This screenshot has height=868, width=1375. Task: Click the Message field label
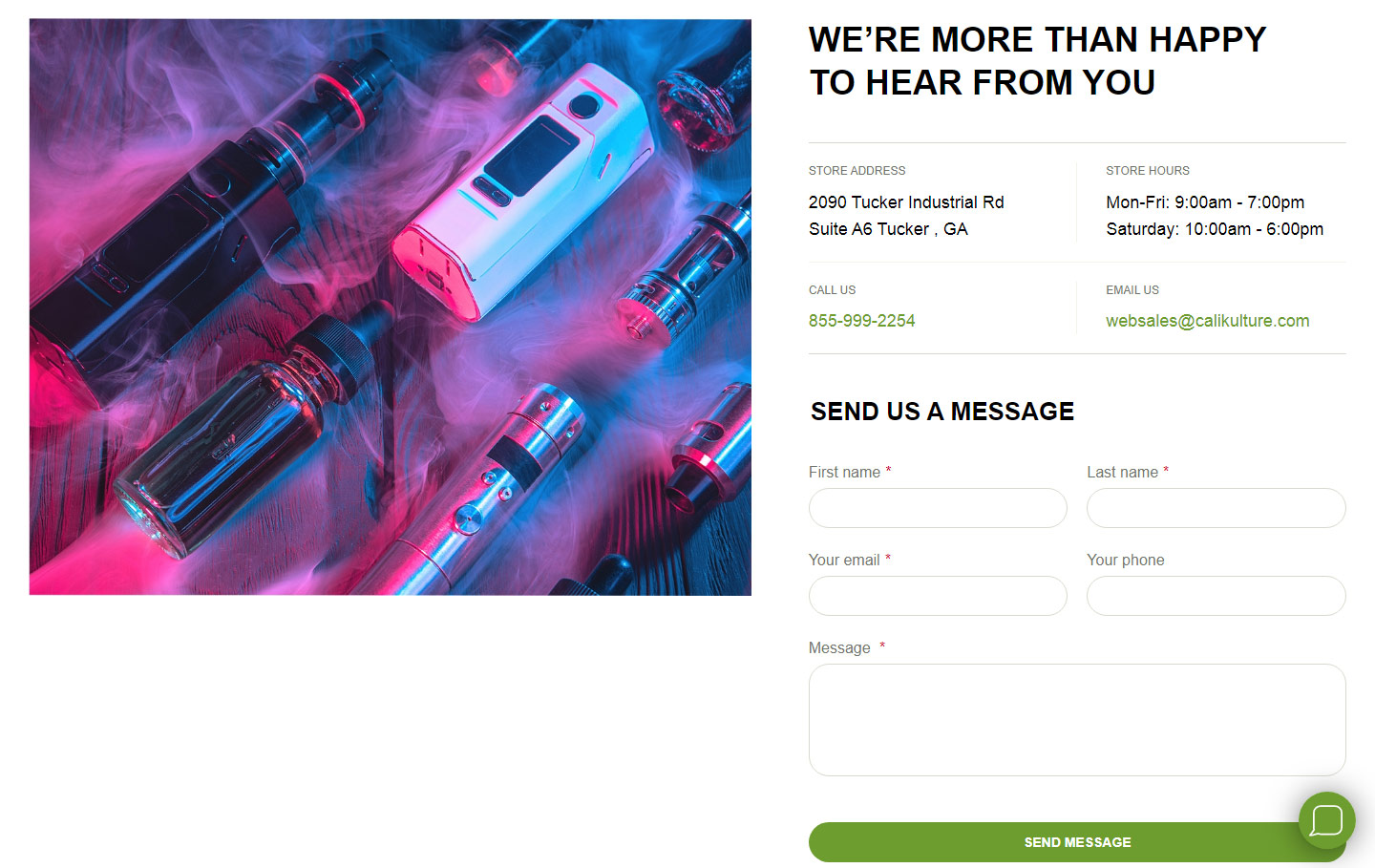click(839, 647)
